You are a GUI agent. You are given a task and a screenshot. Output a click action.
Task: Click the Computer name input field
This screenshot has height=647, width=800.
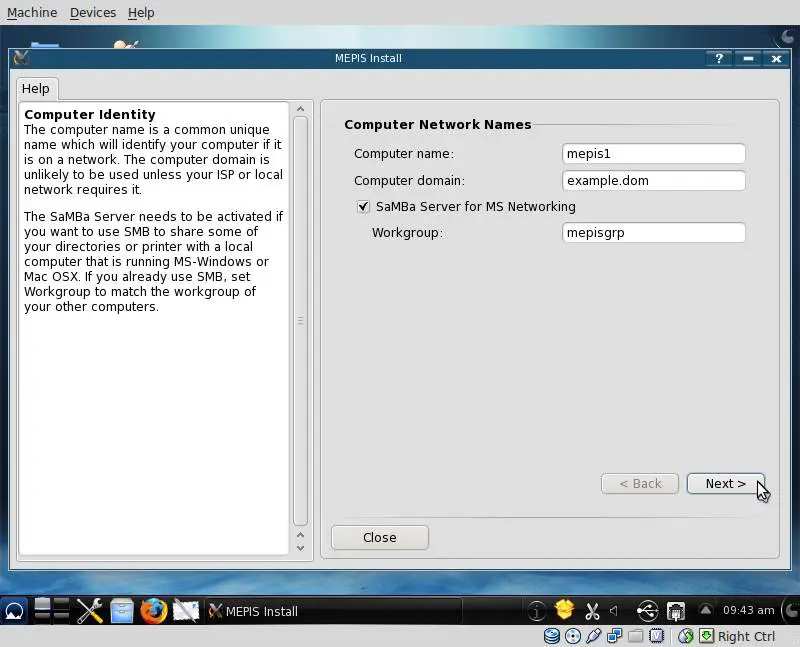(654, 154)
